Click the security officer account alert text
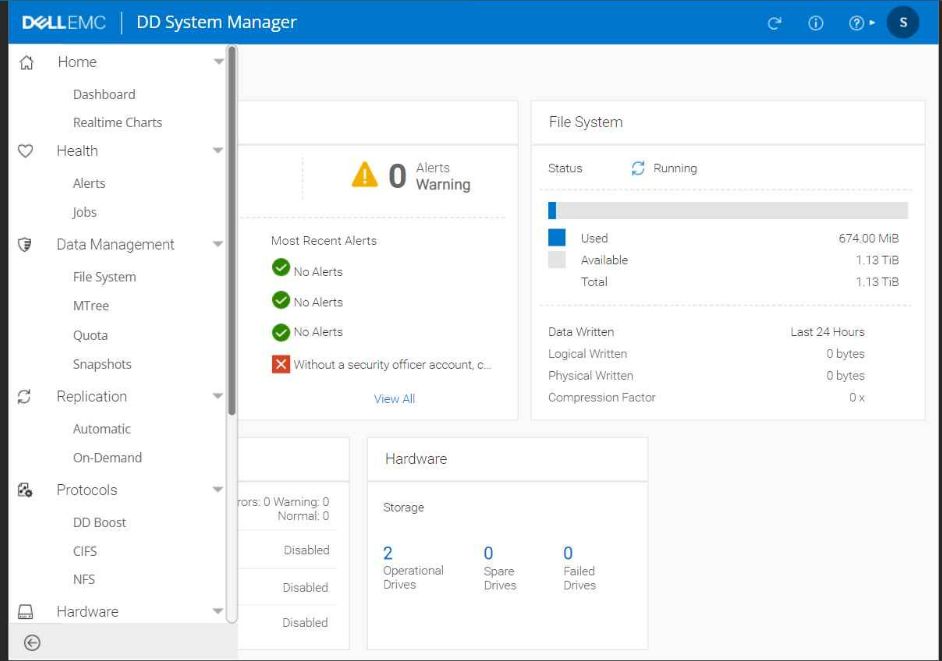 coord(392,365)
